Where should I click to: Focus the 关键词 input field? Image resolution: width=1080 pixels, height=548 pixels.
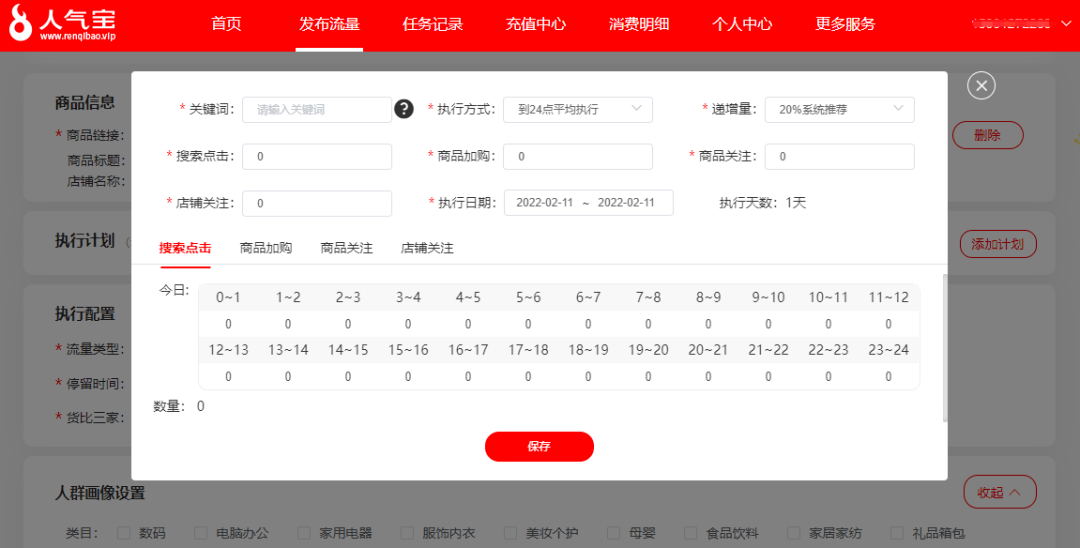pyautogui.click(x=316, y=109)
